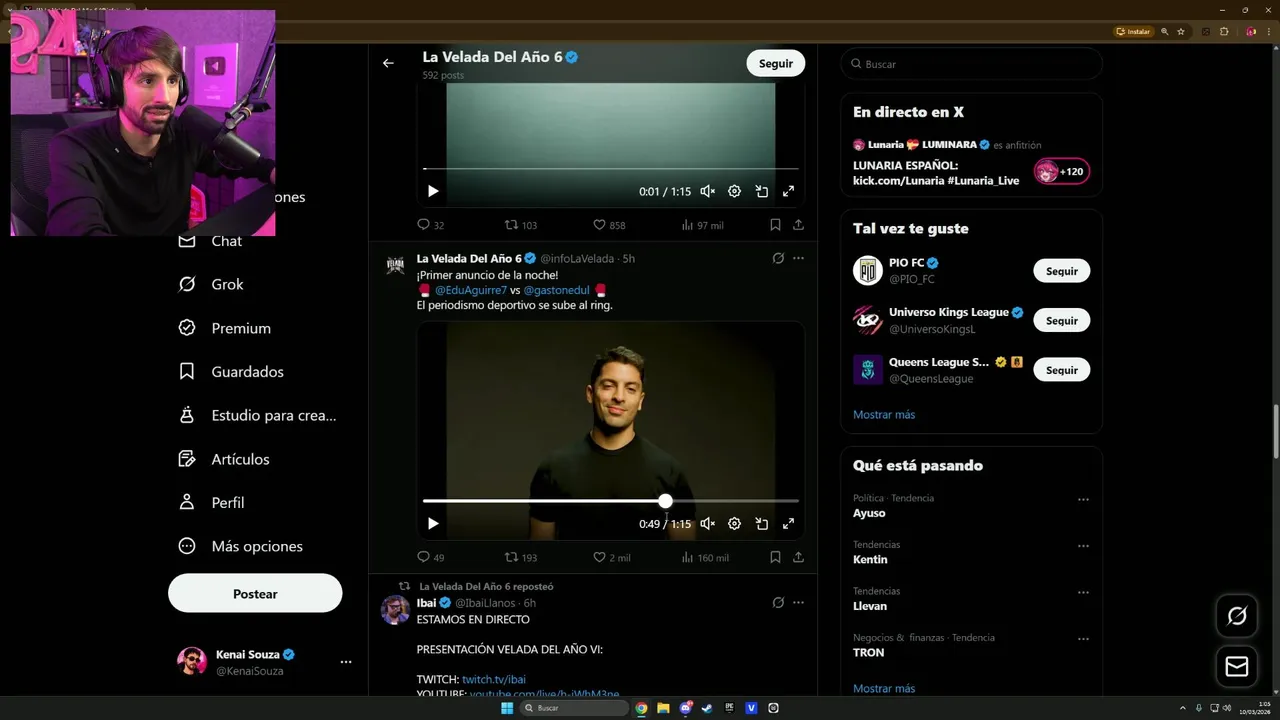Open the Ayuso trending topic
This screenshot has width=1280, height=720.
coord(869,513)
